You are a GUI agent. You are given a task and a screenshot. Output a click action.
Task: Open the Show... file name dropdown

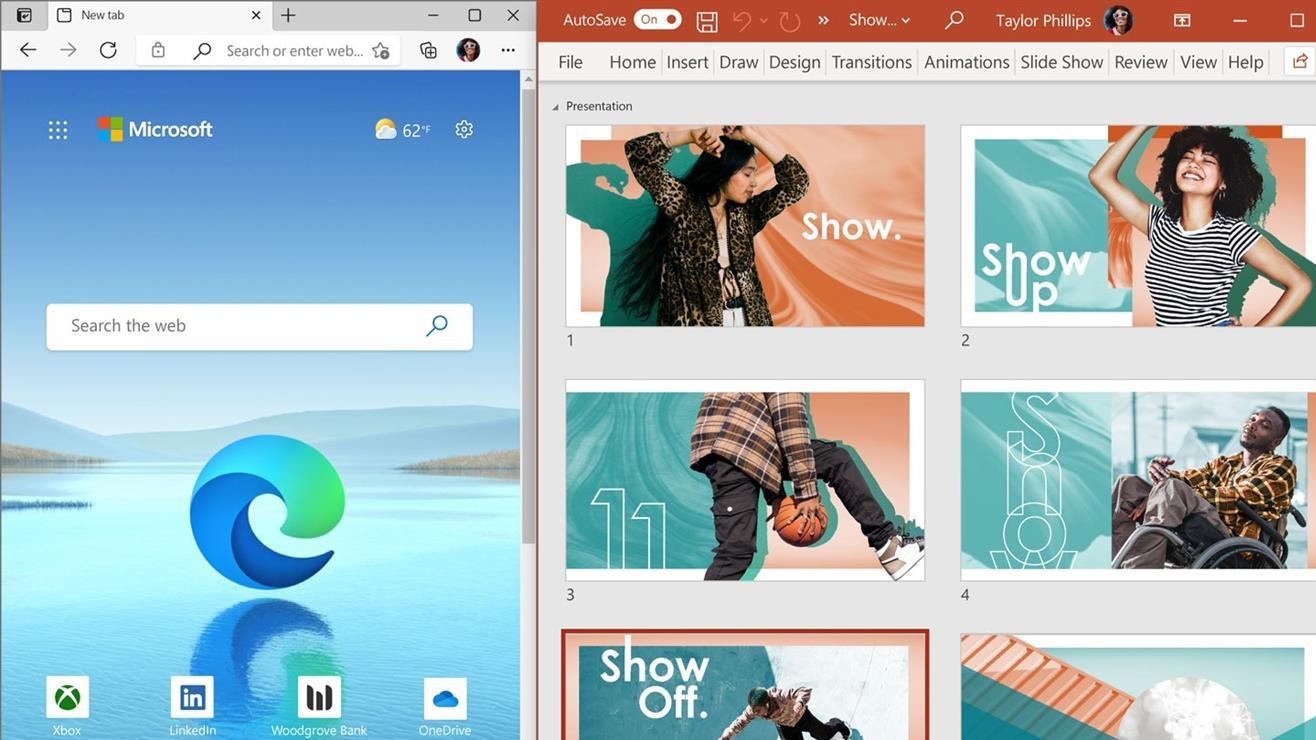879,20
